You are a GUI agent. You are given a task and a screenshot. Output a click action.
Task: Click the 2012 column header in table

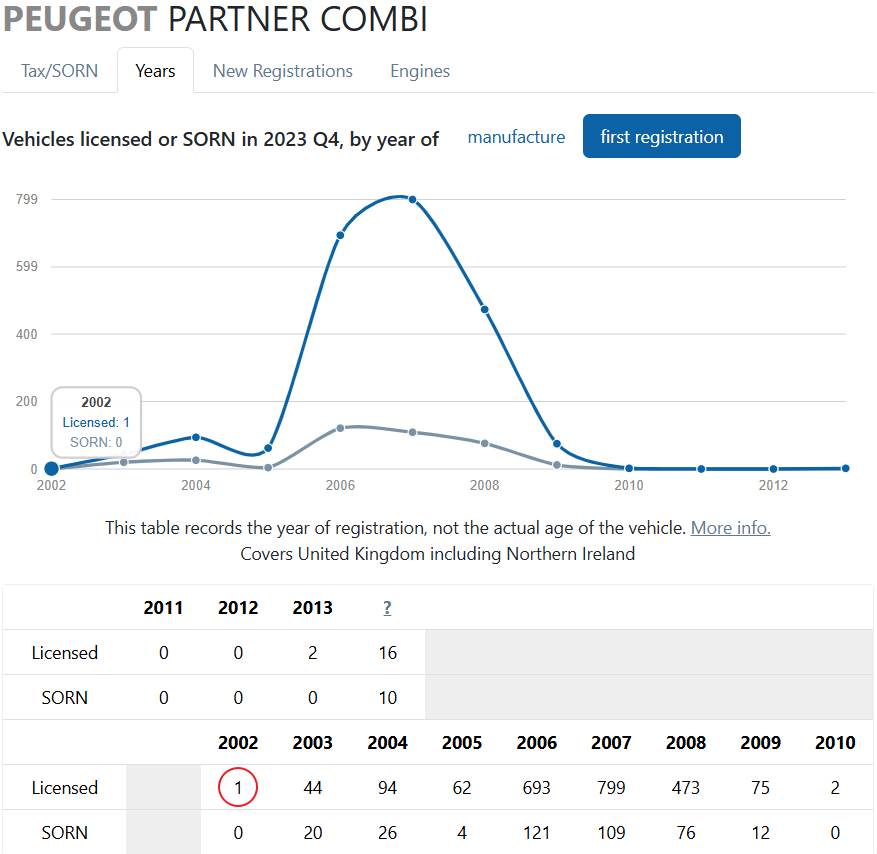tap(238, 608)
